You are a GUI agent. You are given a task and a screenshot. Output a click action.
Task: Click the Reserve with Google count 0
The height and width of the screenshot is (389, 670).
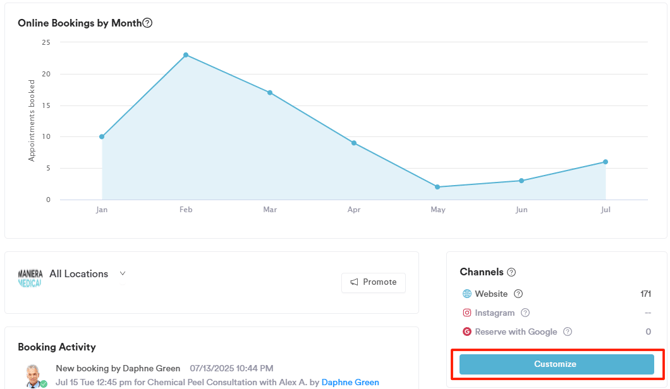coord(648,332)
